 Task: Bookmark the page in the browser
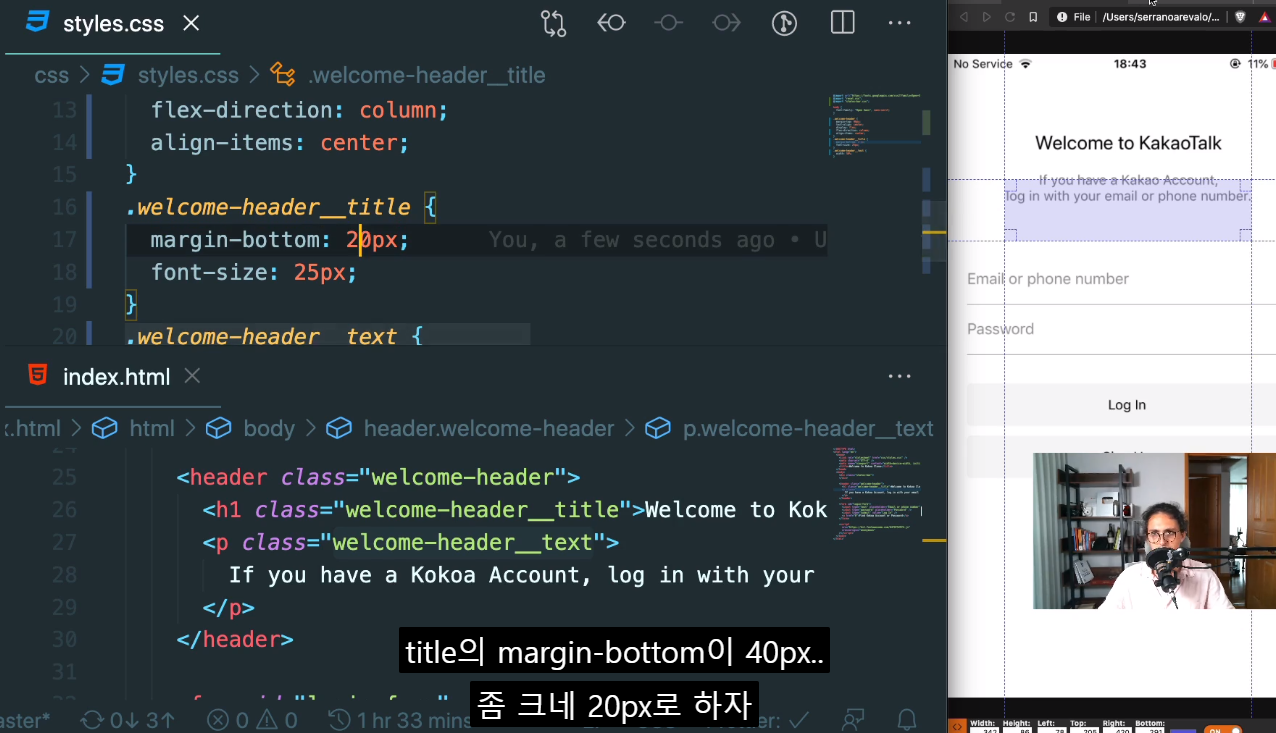pyautogui.click(x=1034, y=17)
